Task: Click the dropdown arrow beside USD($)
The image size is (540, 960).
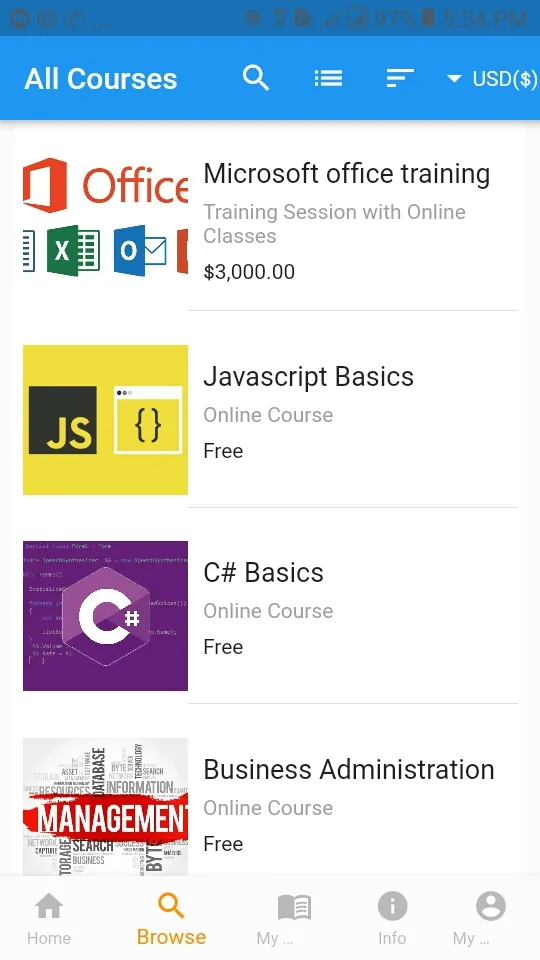Action: [x=454, y=79]
